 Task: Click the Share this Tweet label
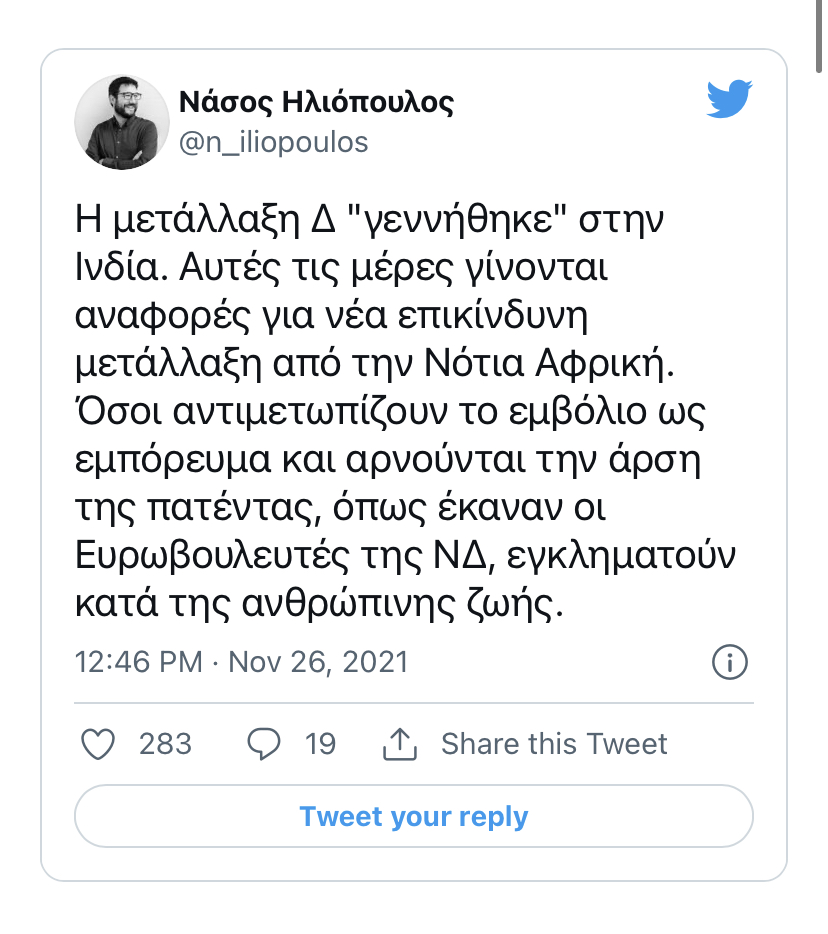[554, 744]
